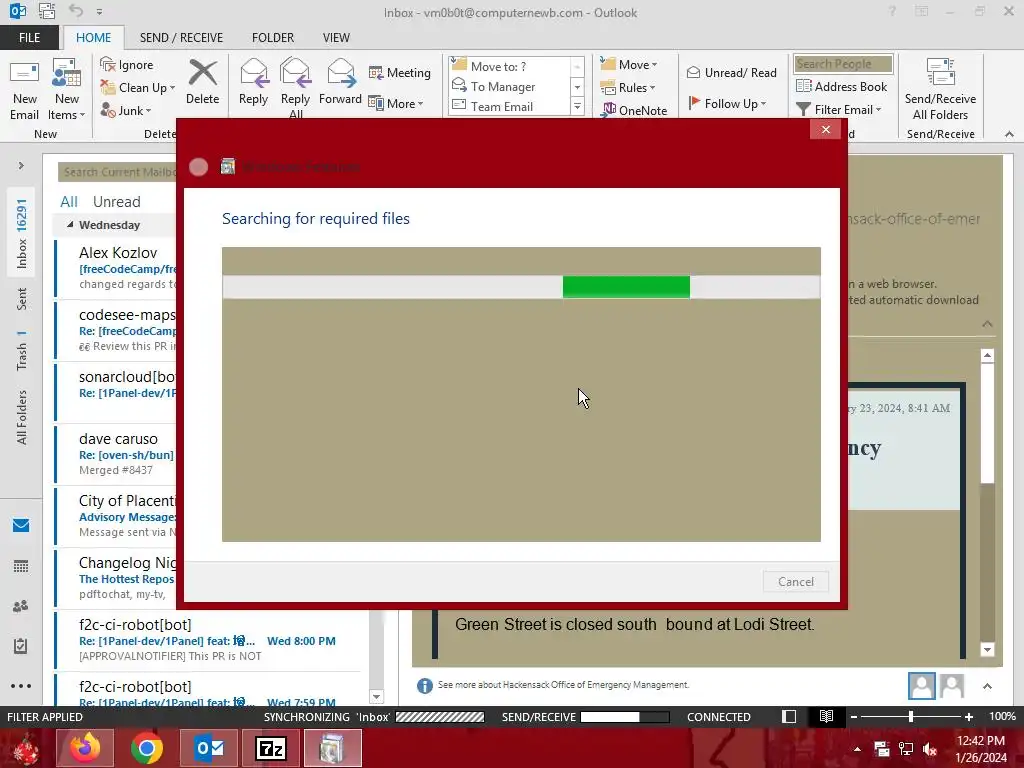Switch to Reading view in the status bar
Screen dimensions: 1024x768
click(826, 716)
